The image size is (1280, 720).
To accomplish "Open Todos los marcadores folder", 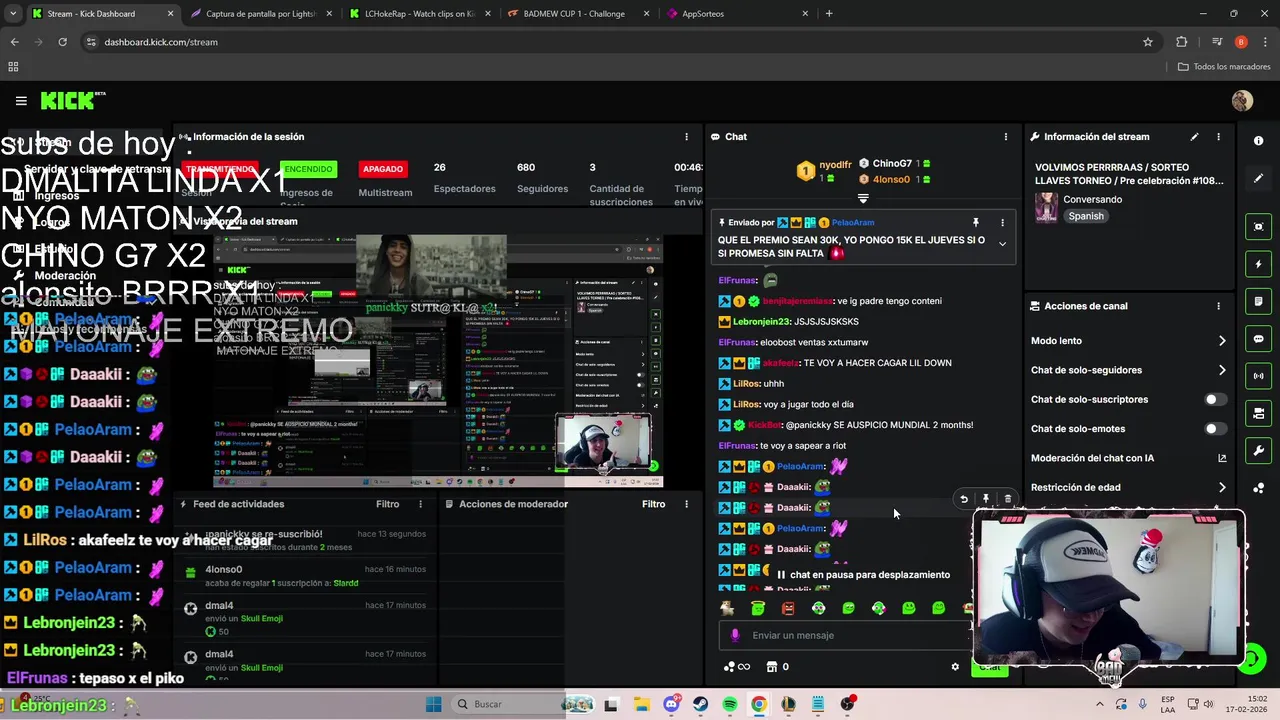I will tap(1224, 67).
